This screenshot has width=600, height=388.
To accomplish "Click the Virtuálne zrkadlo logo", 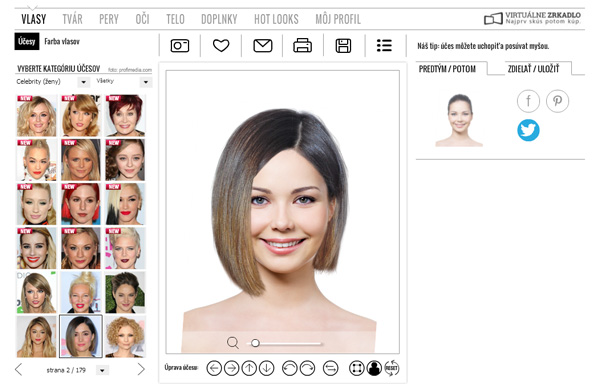I will pyautogui.click(x=532, y=18).
